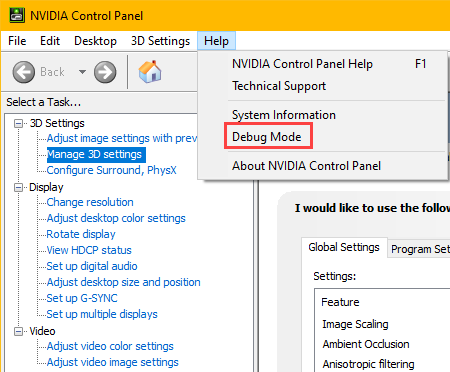Collapse the 3D Settings tree node
450x372 pixels.
tap(19, 124)
